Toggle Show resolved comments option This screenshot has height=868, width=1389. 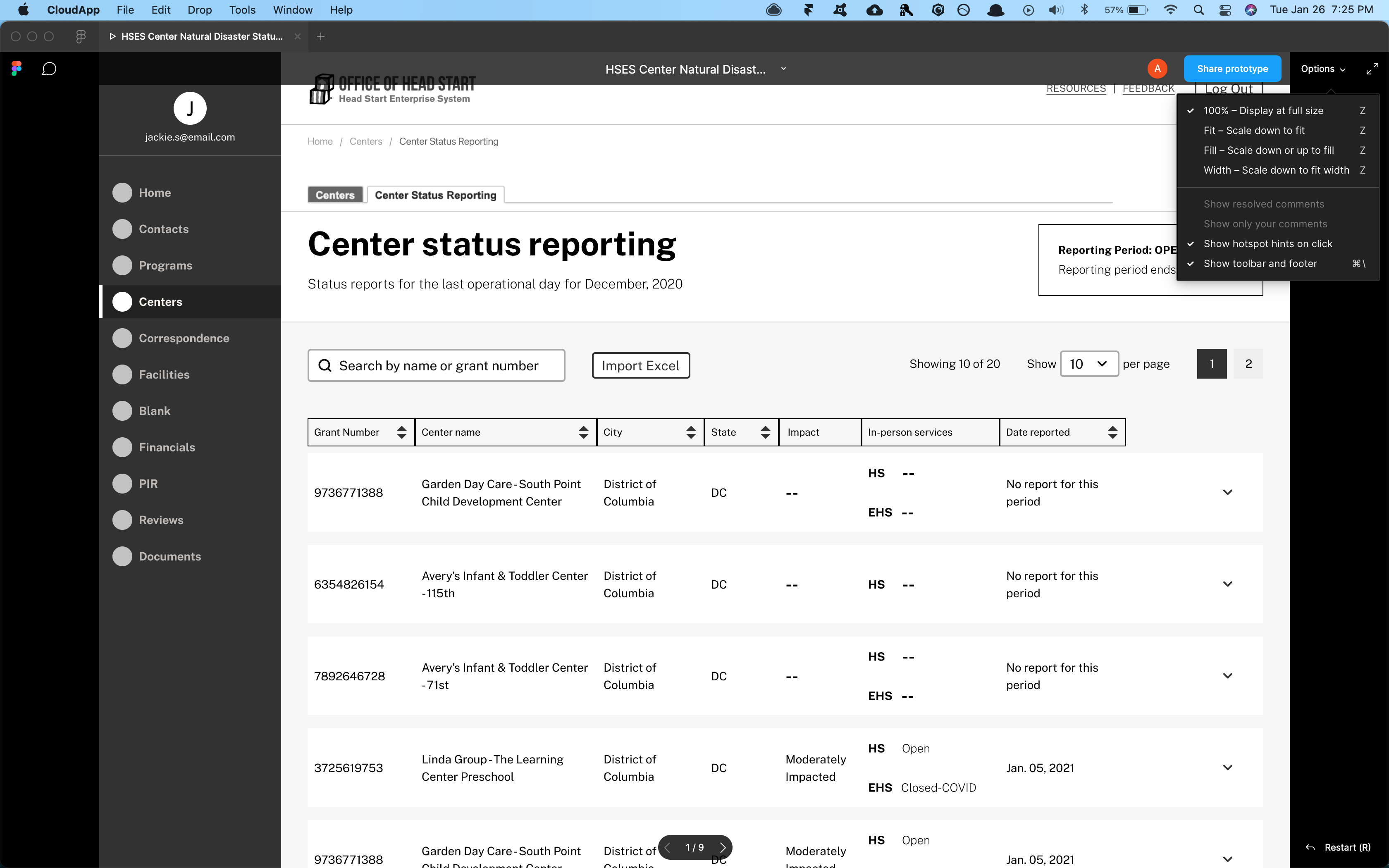(x=1278, y=204)
